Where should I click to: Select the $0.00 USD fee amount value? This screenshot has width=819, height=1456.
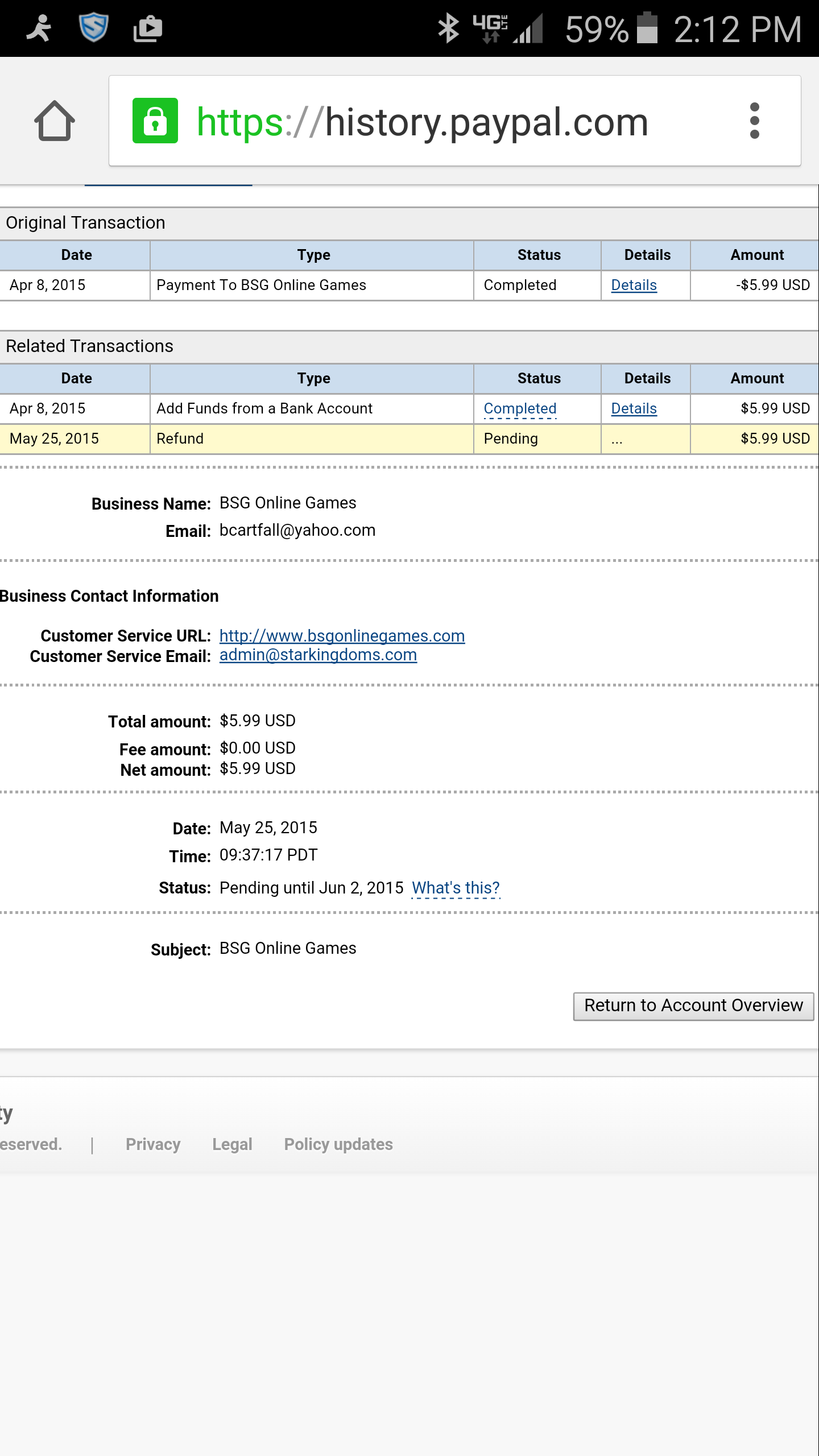258,748
